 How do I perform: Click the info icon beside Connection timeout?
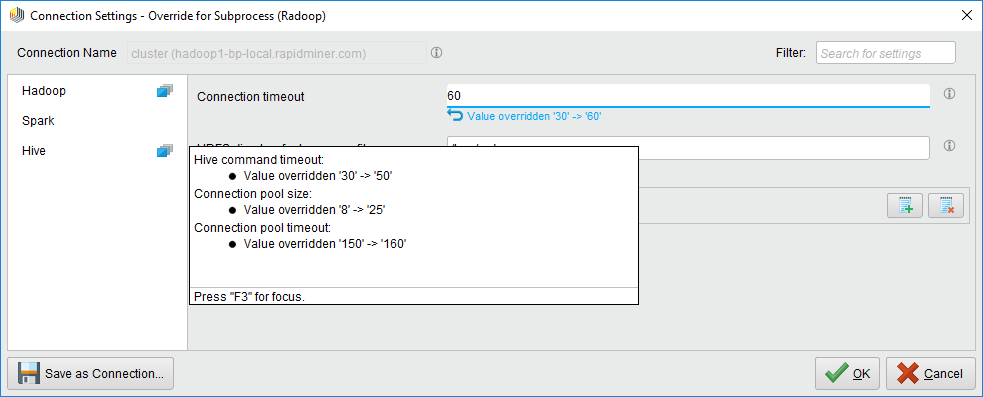point(949,94)
